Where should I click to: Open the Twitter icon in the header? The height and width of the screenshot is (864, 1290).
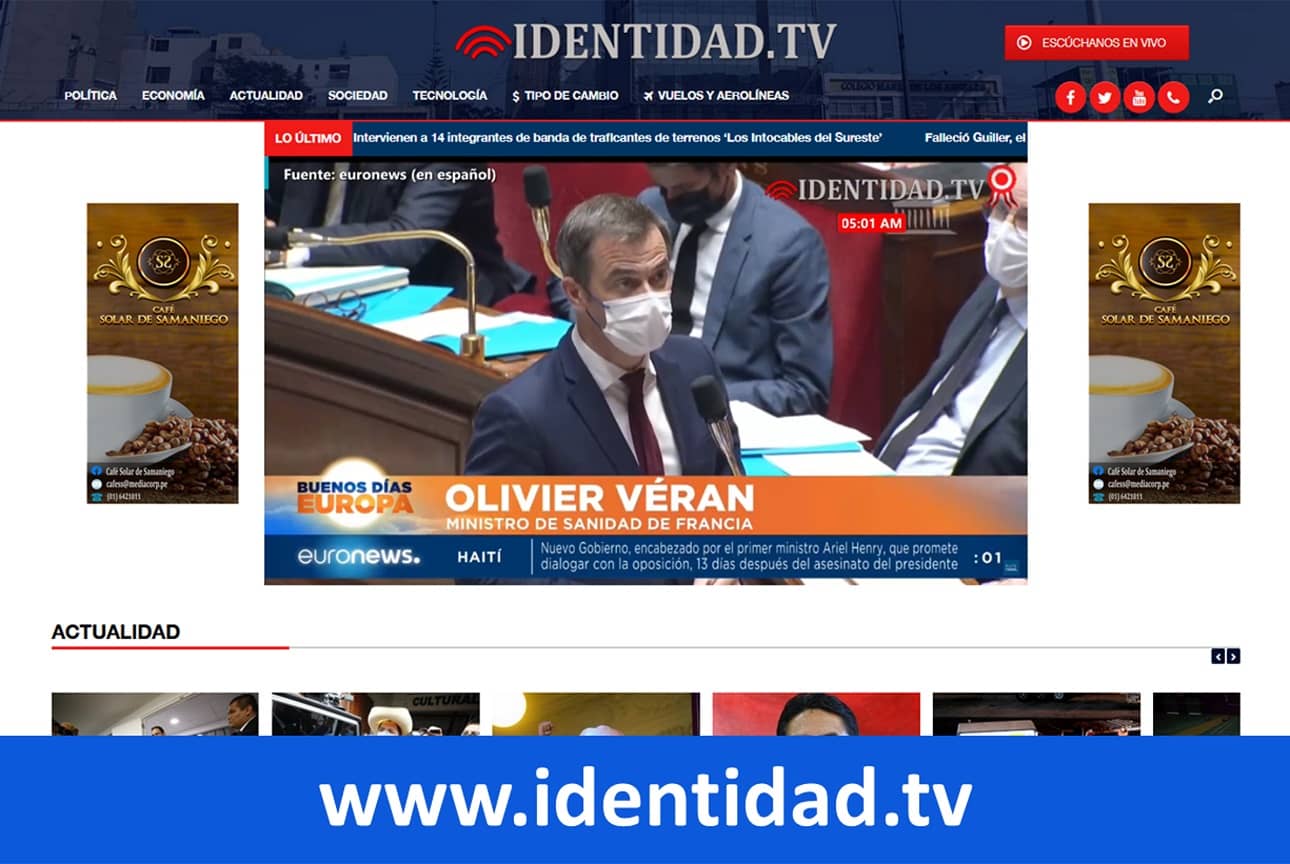point(1104,97)
